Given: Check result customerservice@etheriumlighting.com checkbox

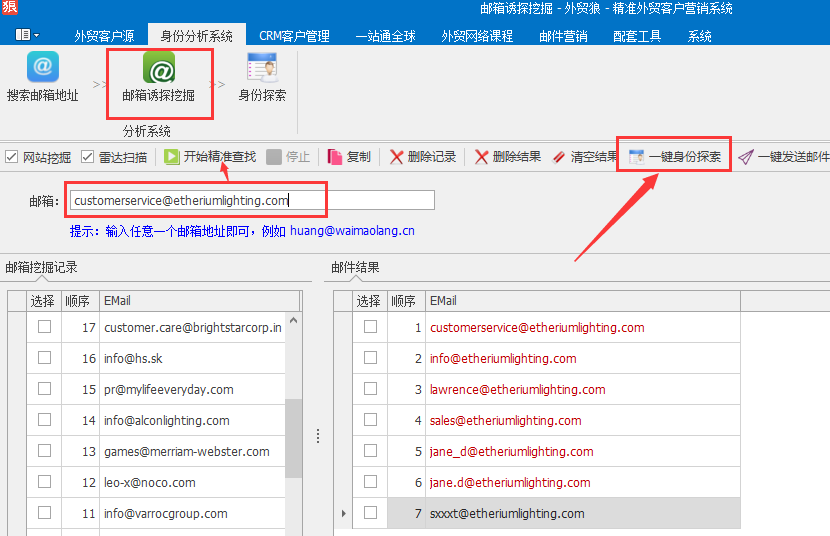Looking at the screenshot, I should [x=371, y=326].
